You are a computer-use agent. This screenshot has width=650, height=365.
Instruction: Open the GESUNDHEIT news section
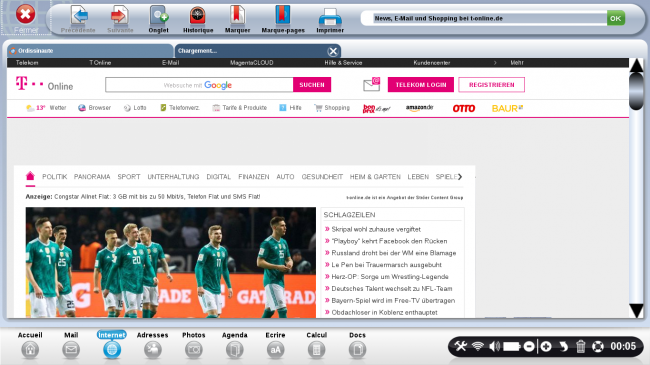pos(322,177)
